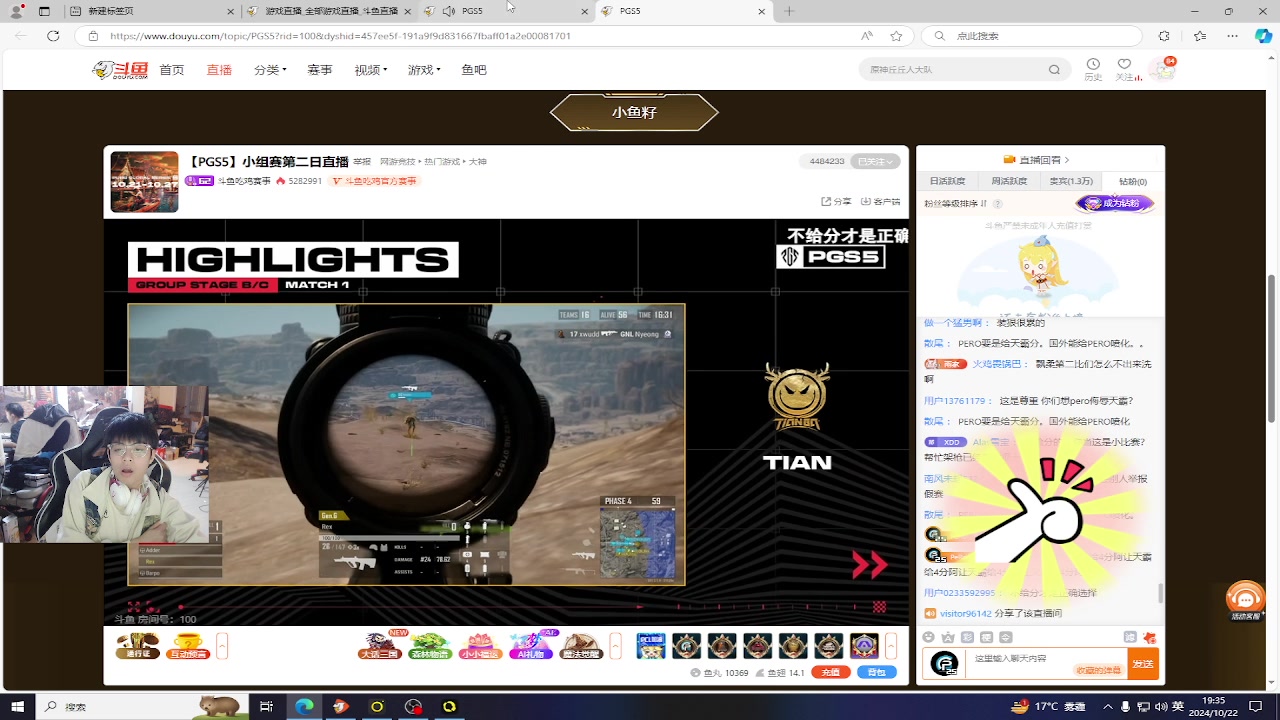Expand the 视频 video dropdown
Viewport: 1280px width, 720px height.
tap(370, 70)
